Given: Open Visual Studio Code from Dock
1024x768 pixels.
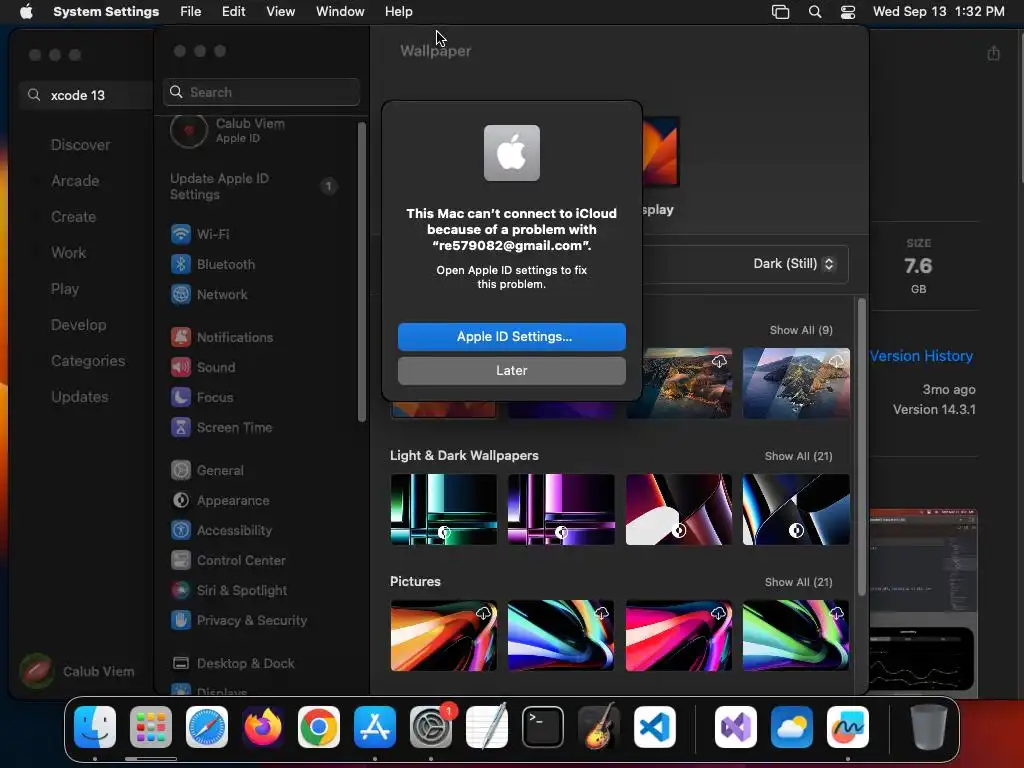Looking at the screenshot, I should 654,727.
